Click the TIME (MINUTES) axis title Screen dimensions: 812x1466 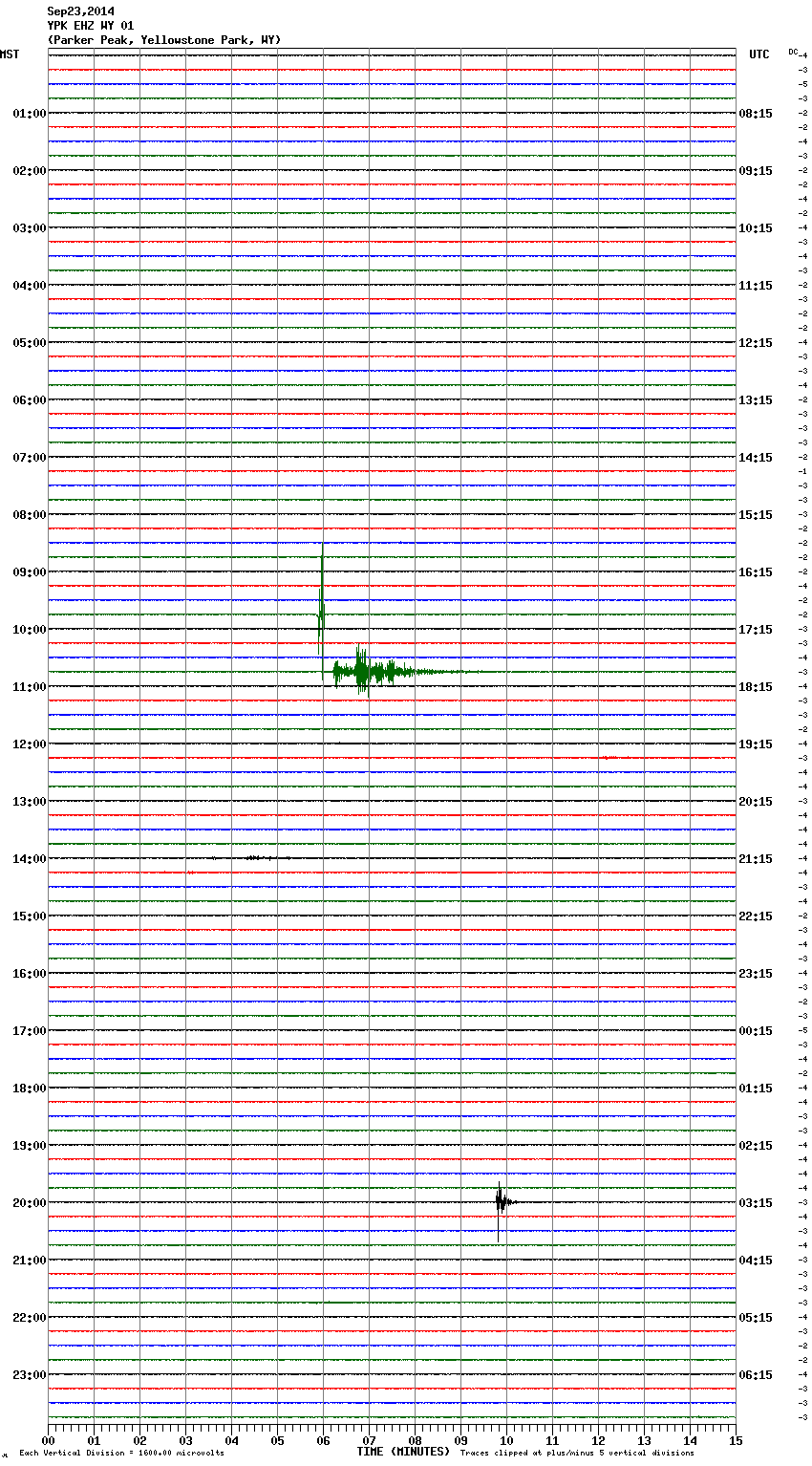click(403, 1452)
